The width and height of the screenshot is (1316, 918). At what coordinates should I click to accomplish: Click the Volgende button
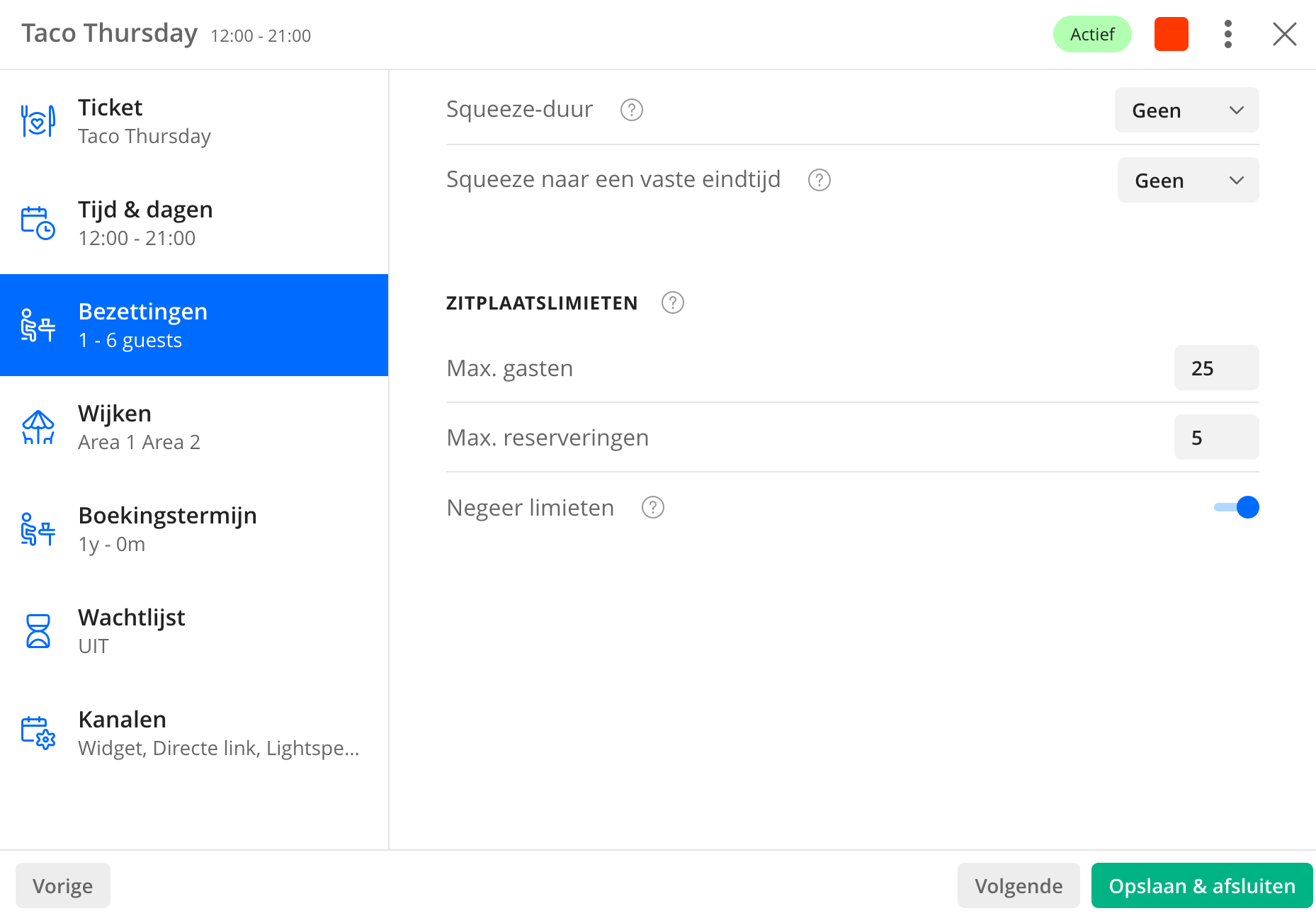coord(1018,885)
